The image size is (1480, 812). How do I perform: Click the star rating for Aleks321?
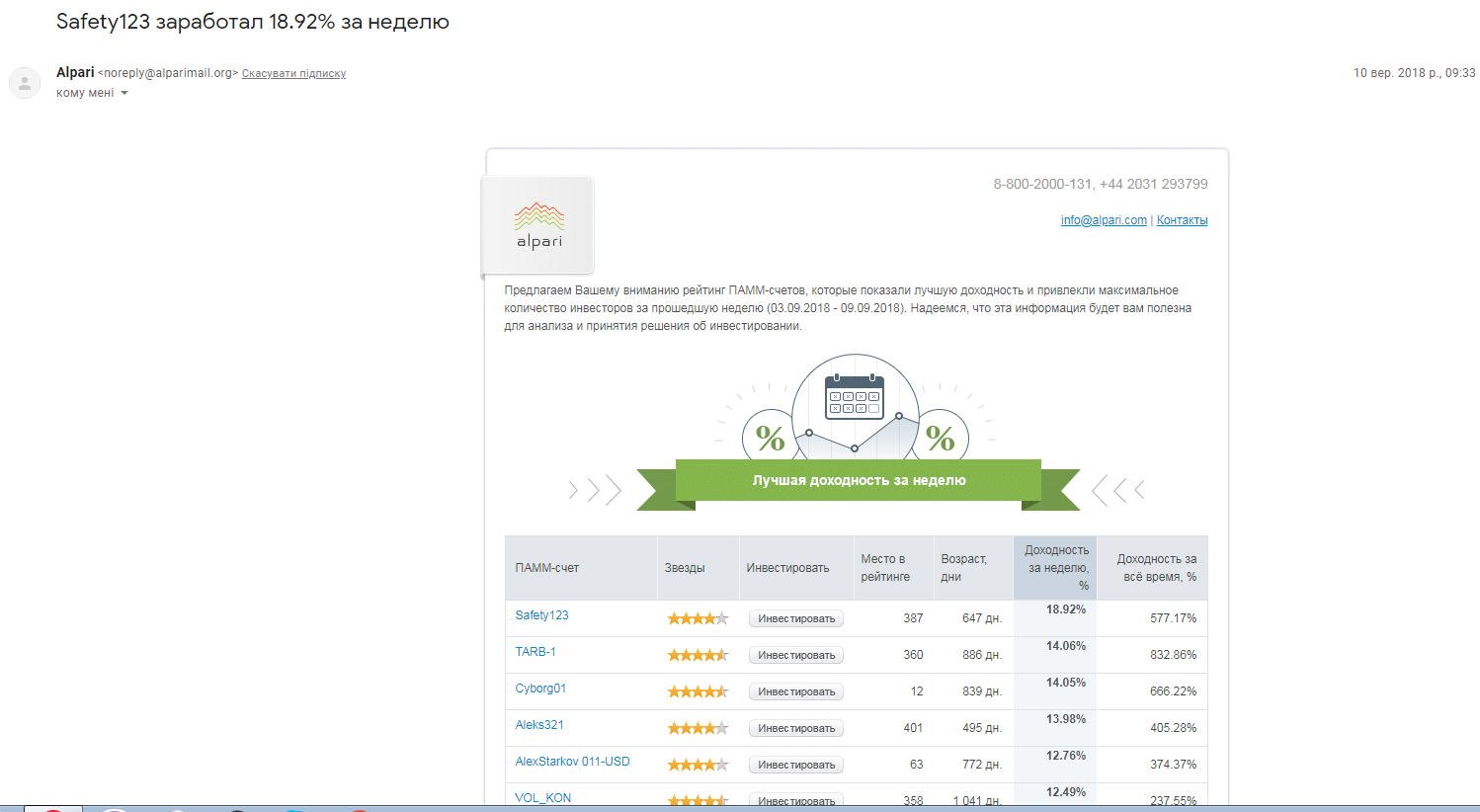[x=698, y=728]
